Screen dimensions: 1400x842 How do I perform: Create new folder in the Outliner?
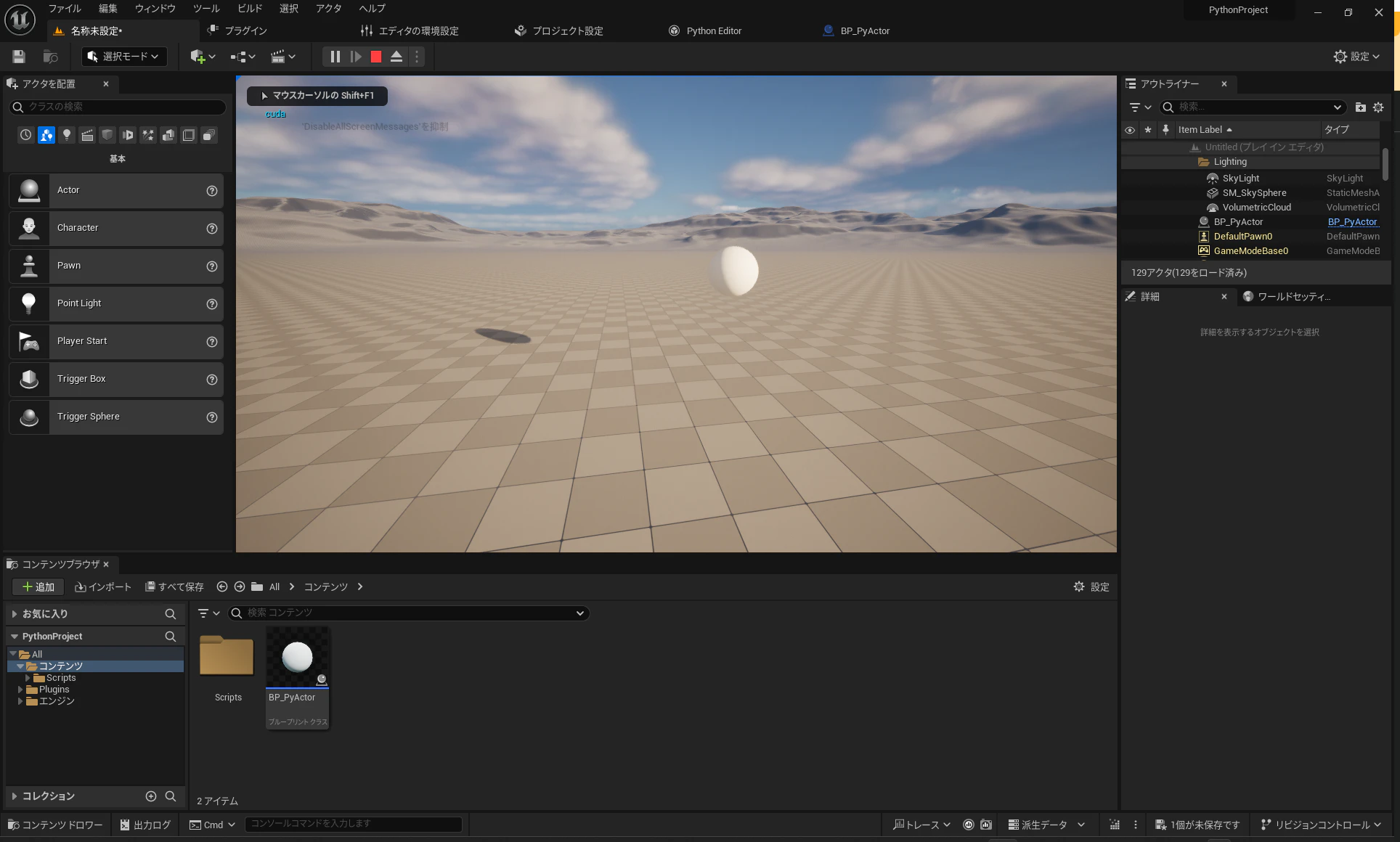click(1360, 107)
